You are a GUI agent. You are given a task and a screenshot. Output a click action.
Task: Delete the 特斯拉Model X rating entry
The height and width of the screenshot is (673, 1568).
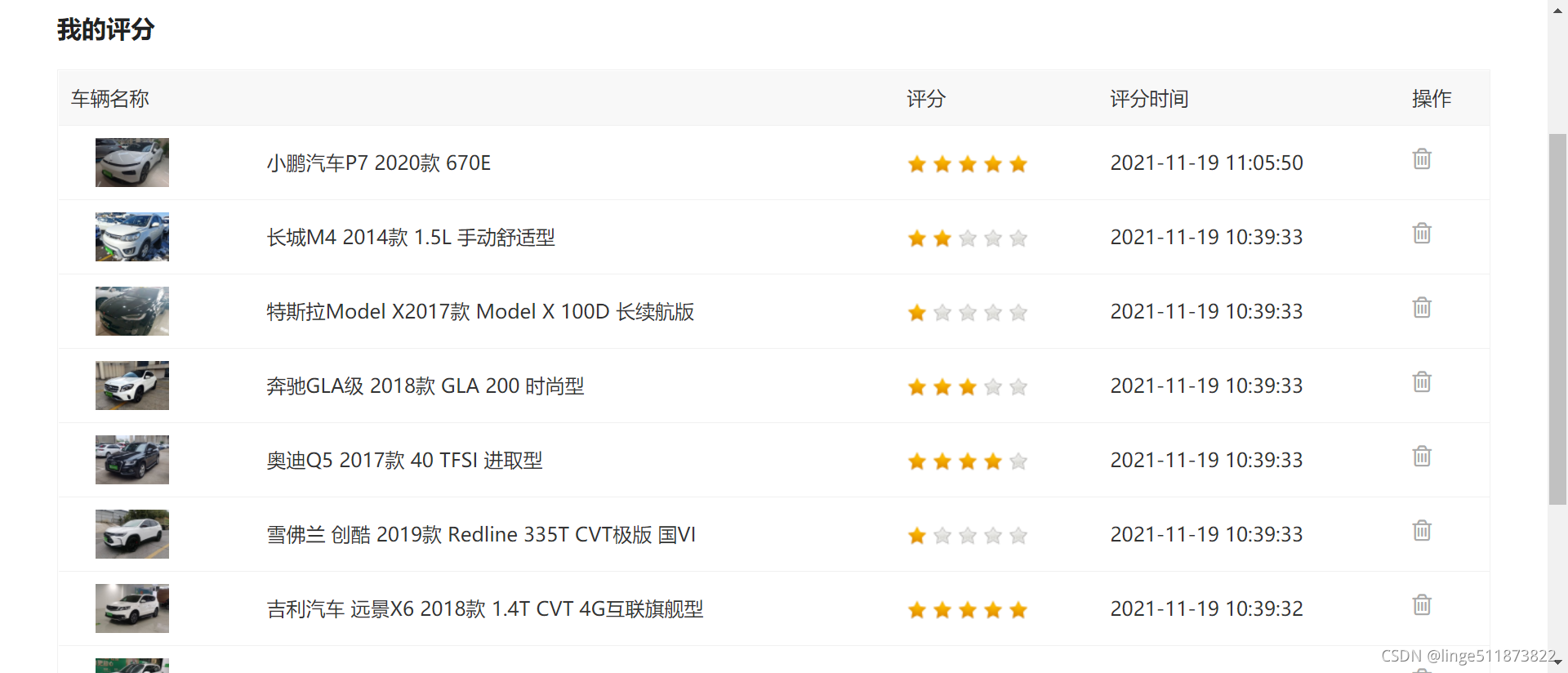point(1422,307)
